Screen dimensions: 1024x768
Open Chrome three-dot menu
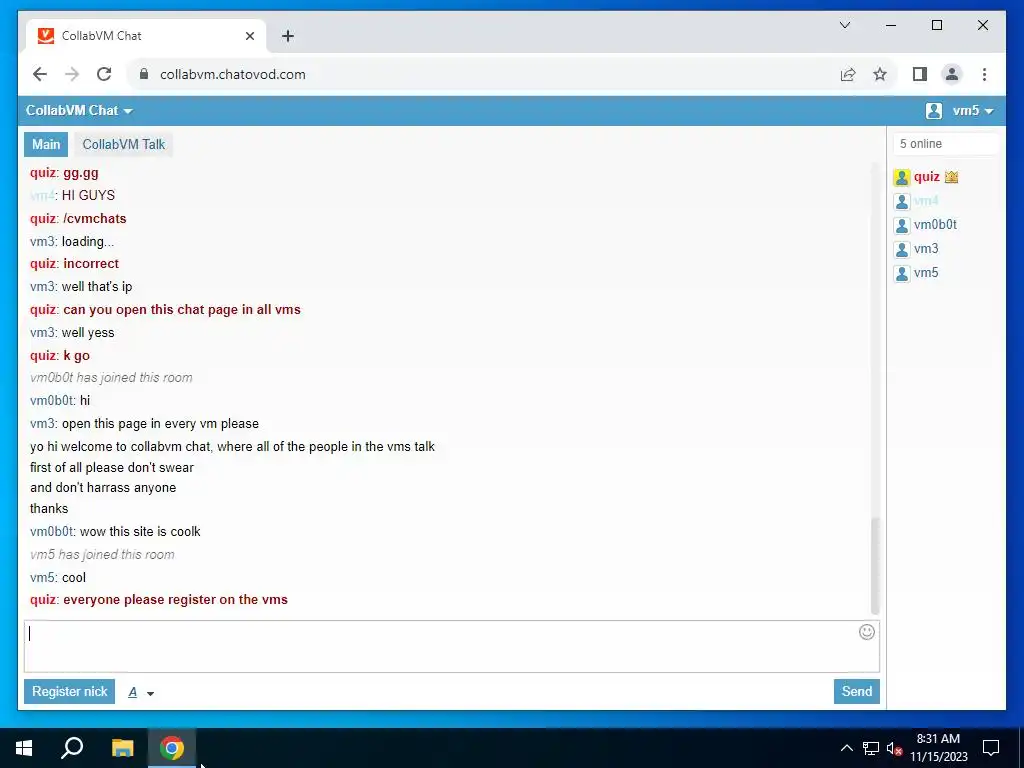point(984,74)
